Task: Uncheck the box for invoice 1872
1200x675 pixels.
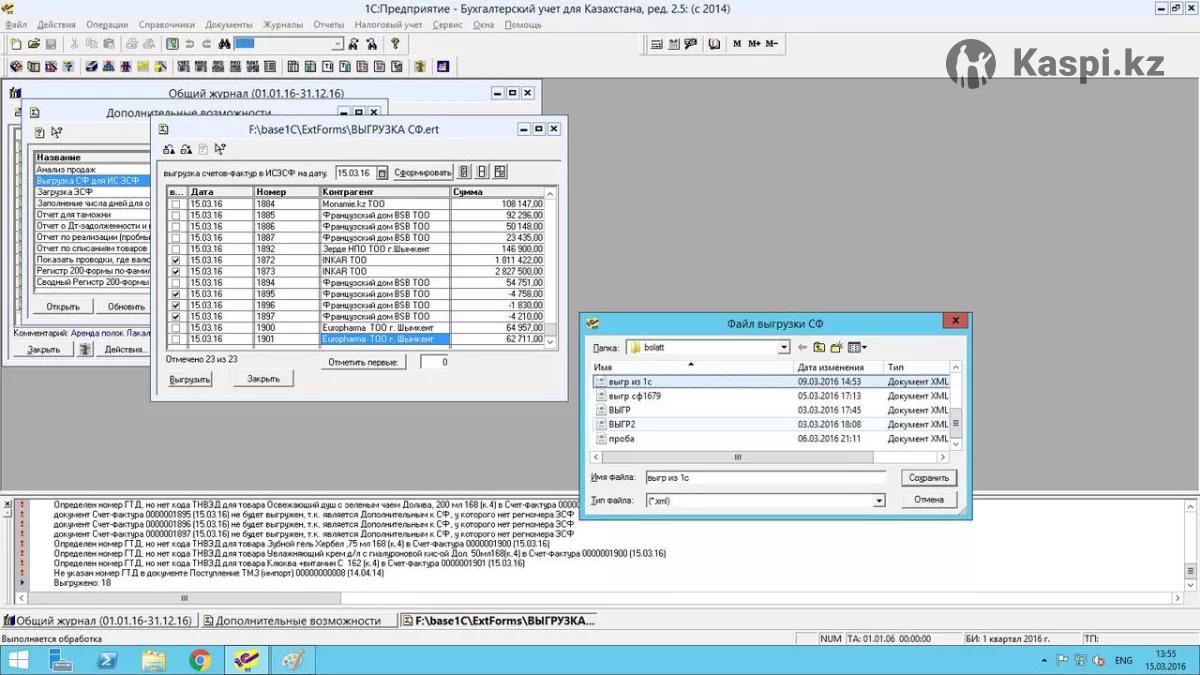Action: 176,260
